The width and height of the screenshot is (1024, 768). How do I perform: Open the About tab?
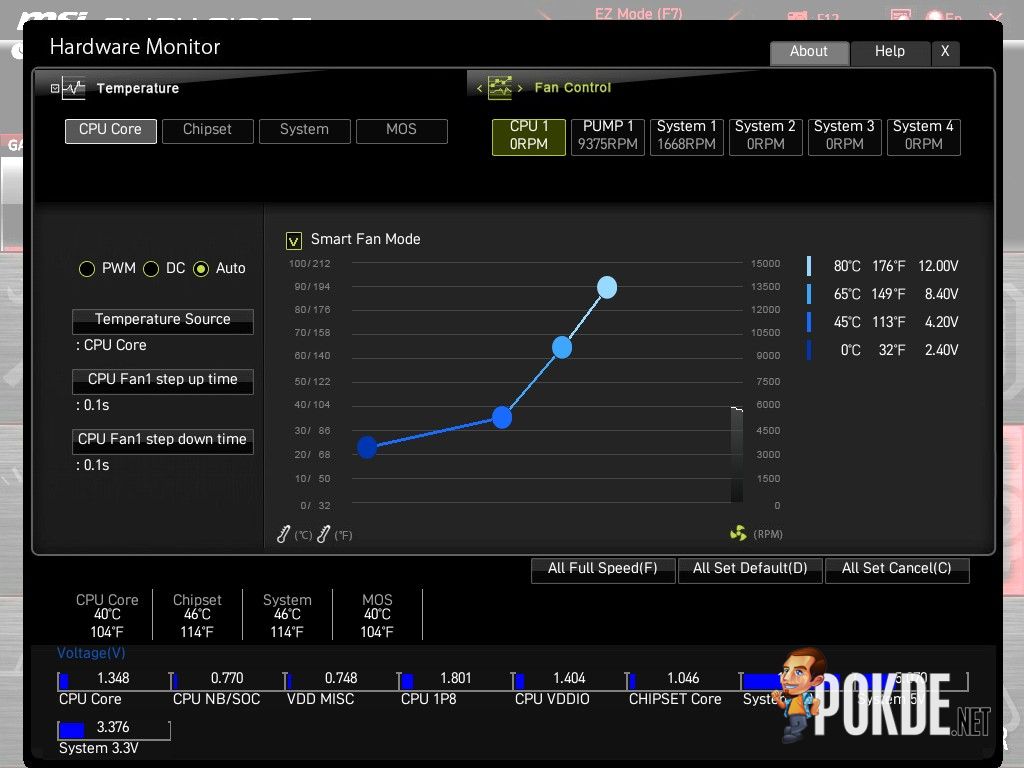[x=809, y=52]
